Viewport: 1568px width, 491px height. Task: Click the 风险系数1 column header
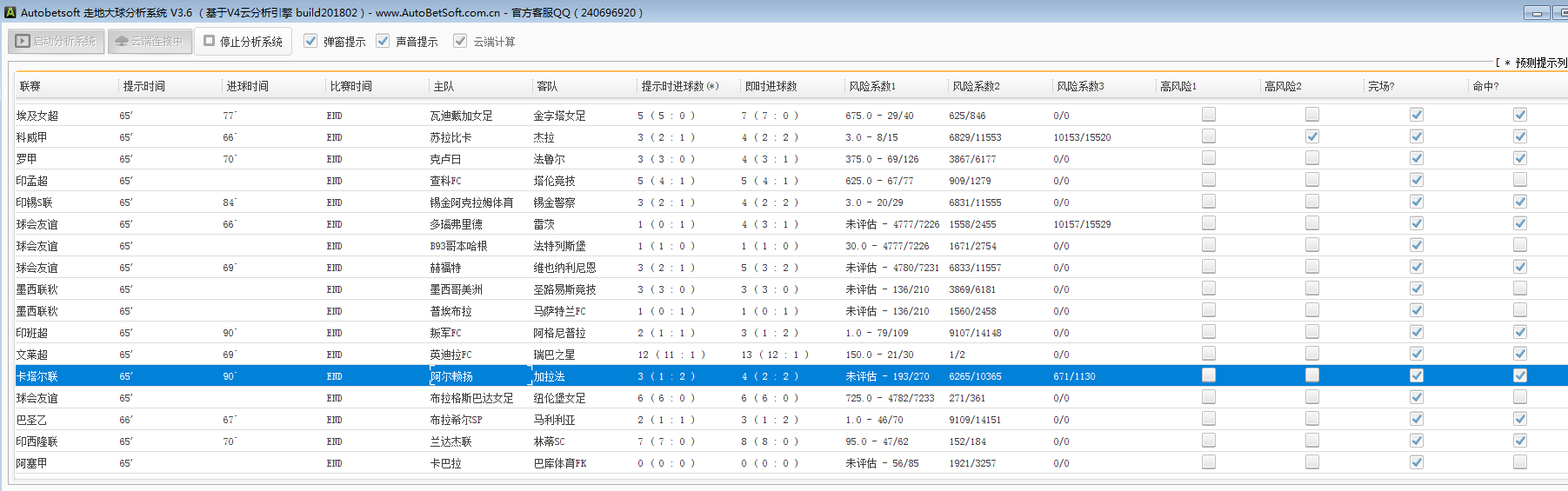pos(872,86)
